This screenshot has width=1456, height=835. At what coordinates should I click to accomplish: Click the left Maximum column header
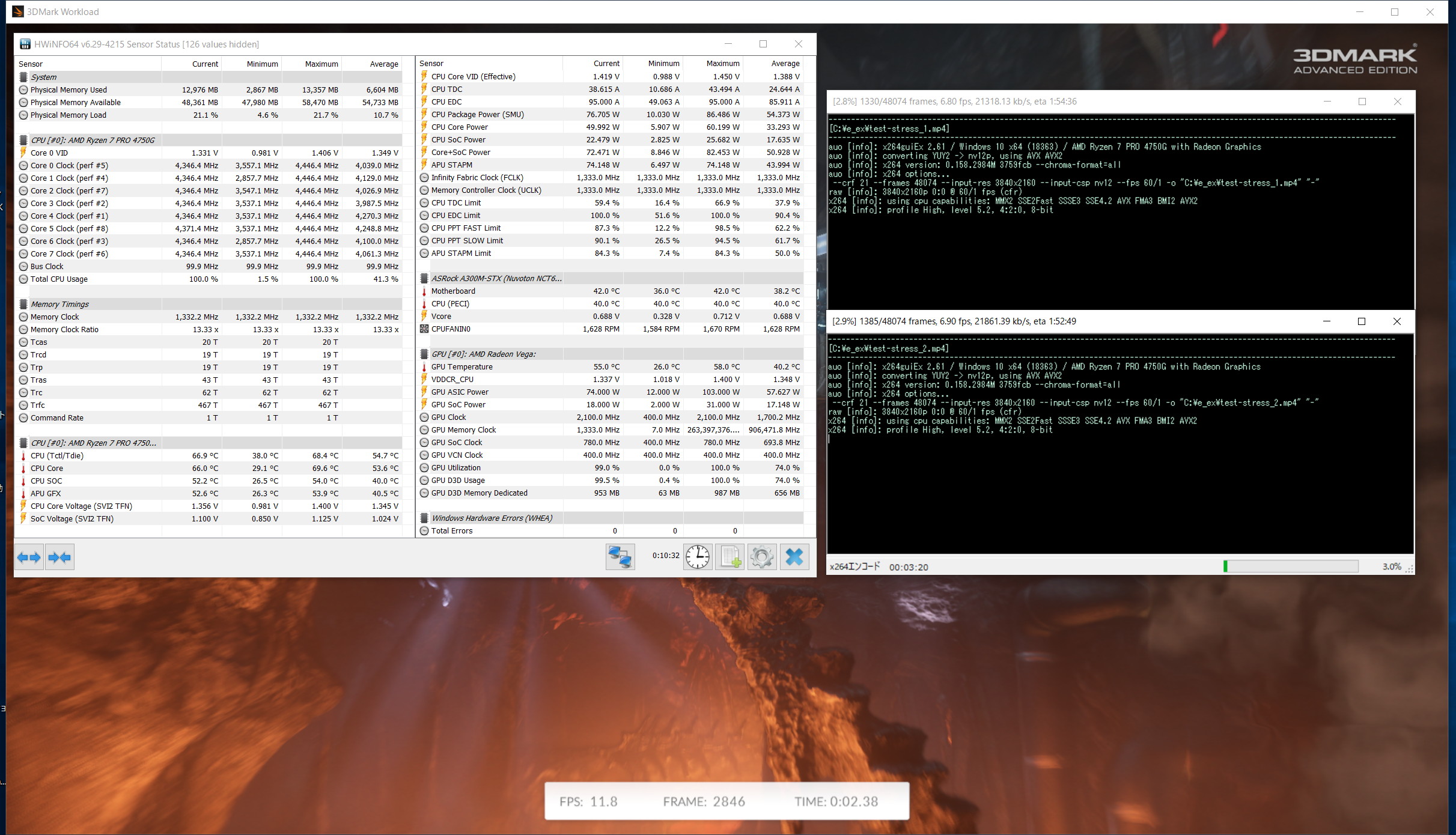point(312,64)
